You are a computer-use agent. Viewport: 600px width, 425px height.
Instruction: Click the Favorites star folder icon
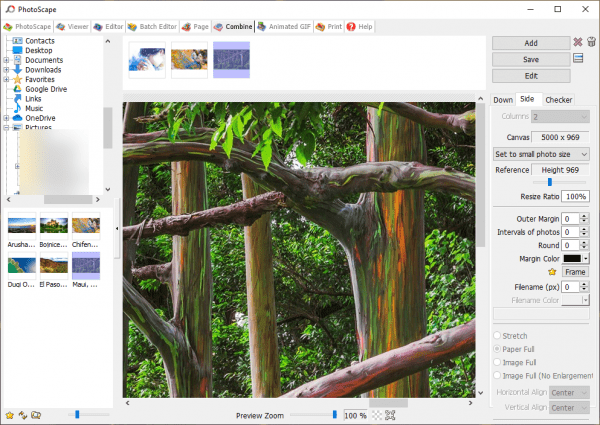coord(17,79)
